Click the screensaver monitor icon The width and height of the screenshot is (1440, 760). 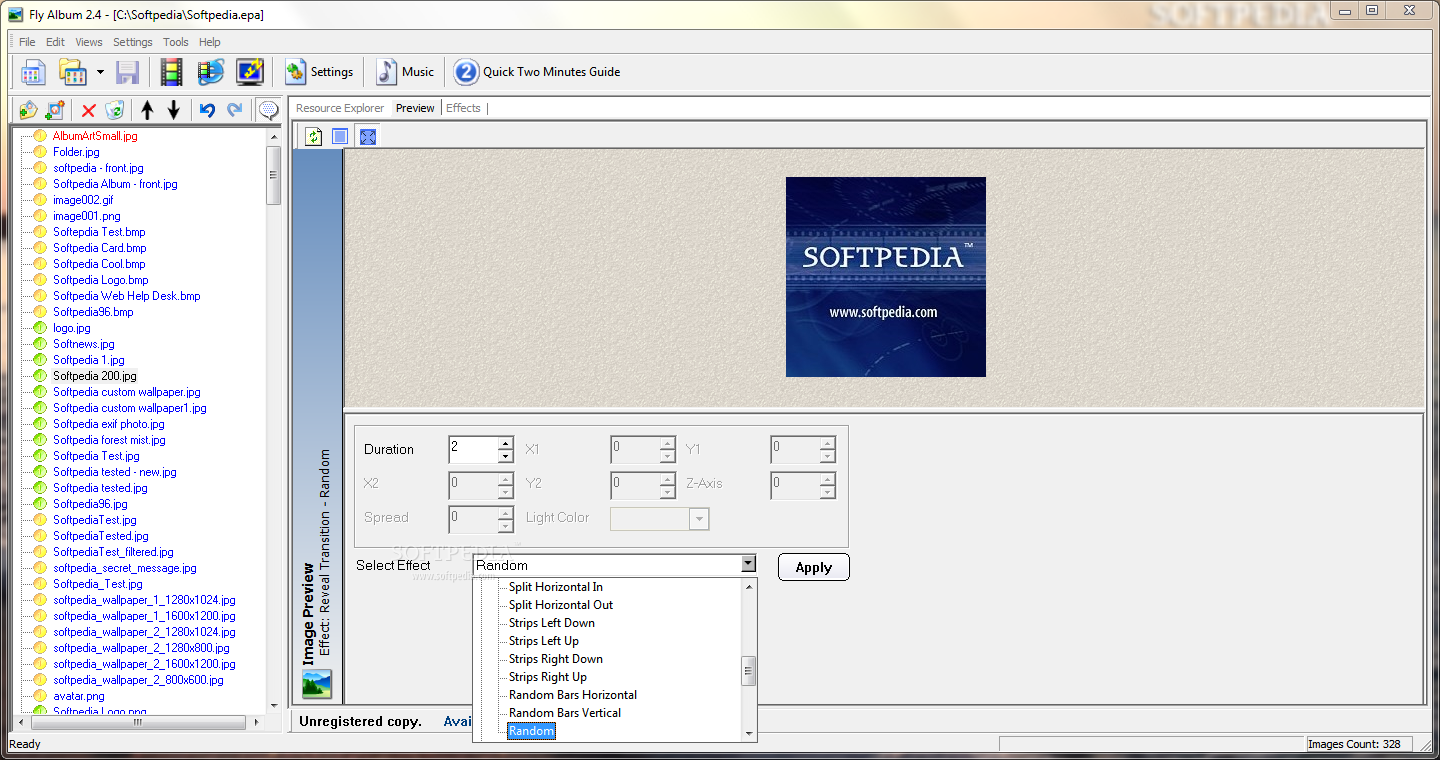pyautogui.click(x=250, y=72)
